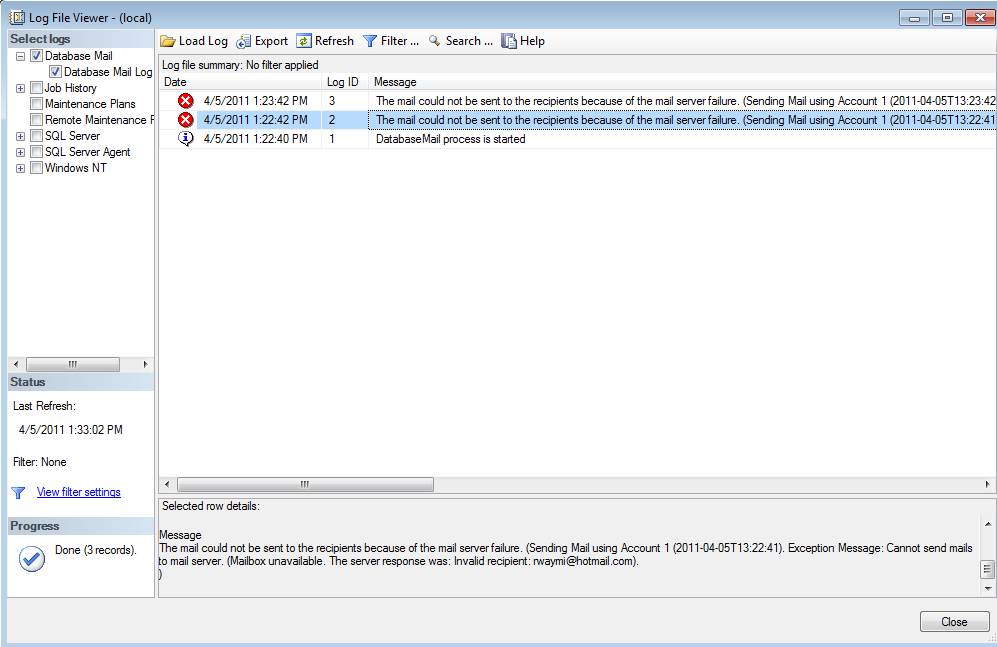Viewport: 997px width, 647px height.
Task: Click the Load Log folder icon
Action: [x=168, y=41]
